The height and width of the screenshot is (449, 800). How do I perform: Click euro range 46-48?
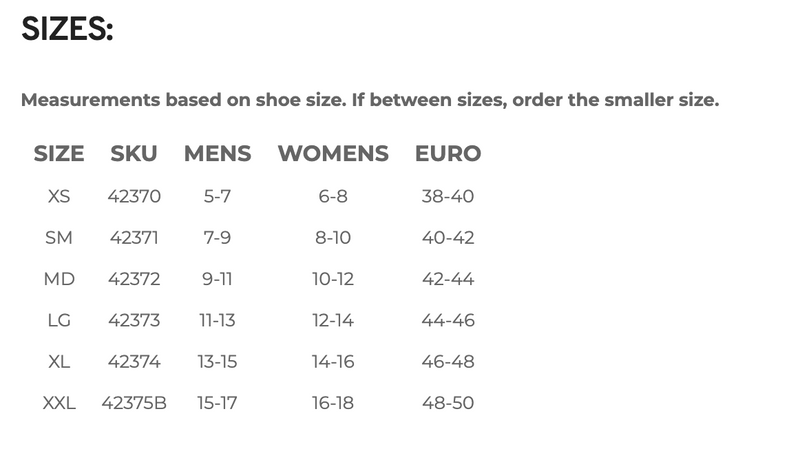point(448,362)
